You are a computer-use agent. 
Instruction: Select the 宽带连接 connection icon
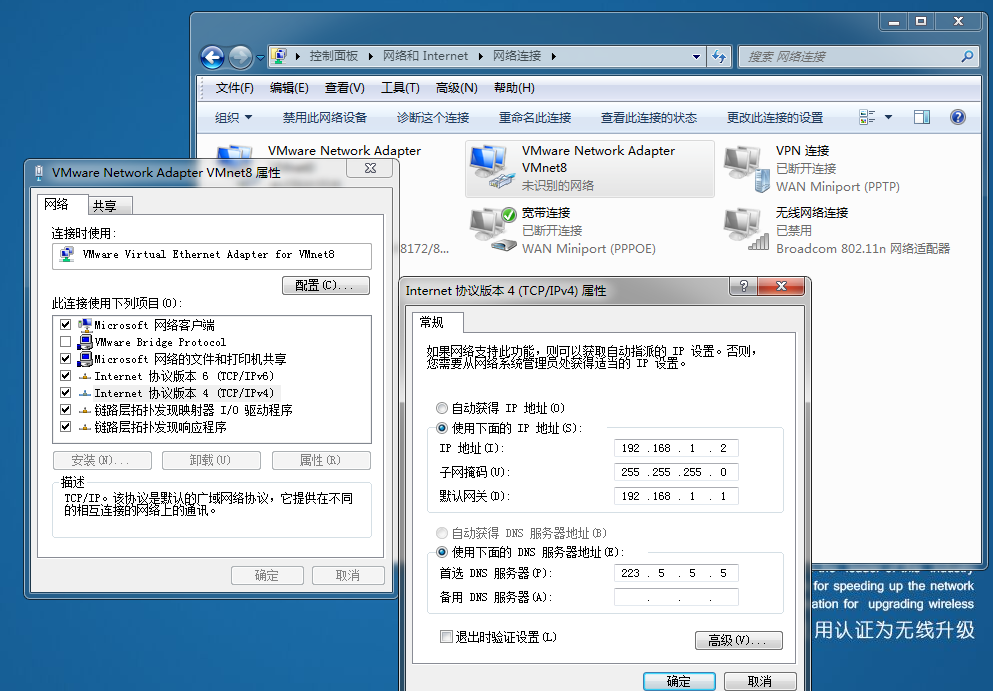493,230
